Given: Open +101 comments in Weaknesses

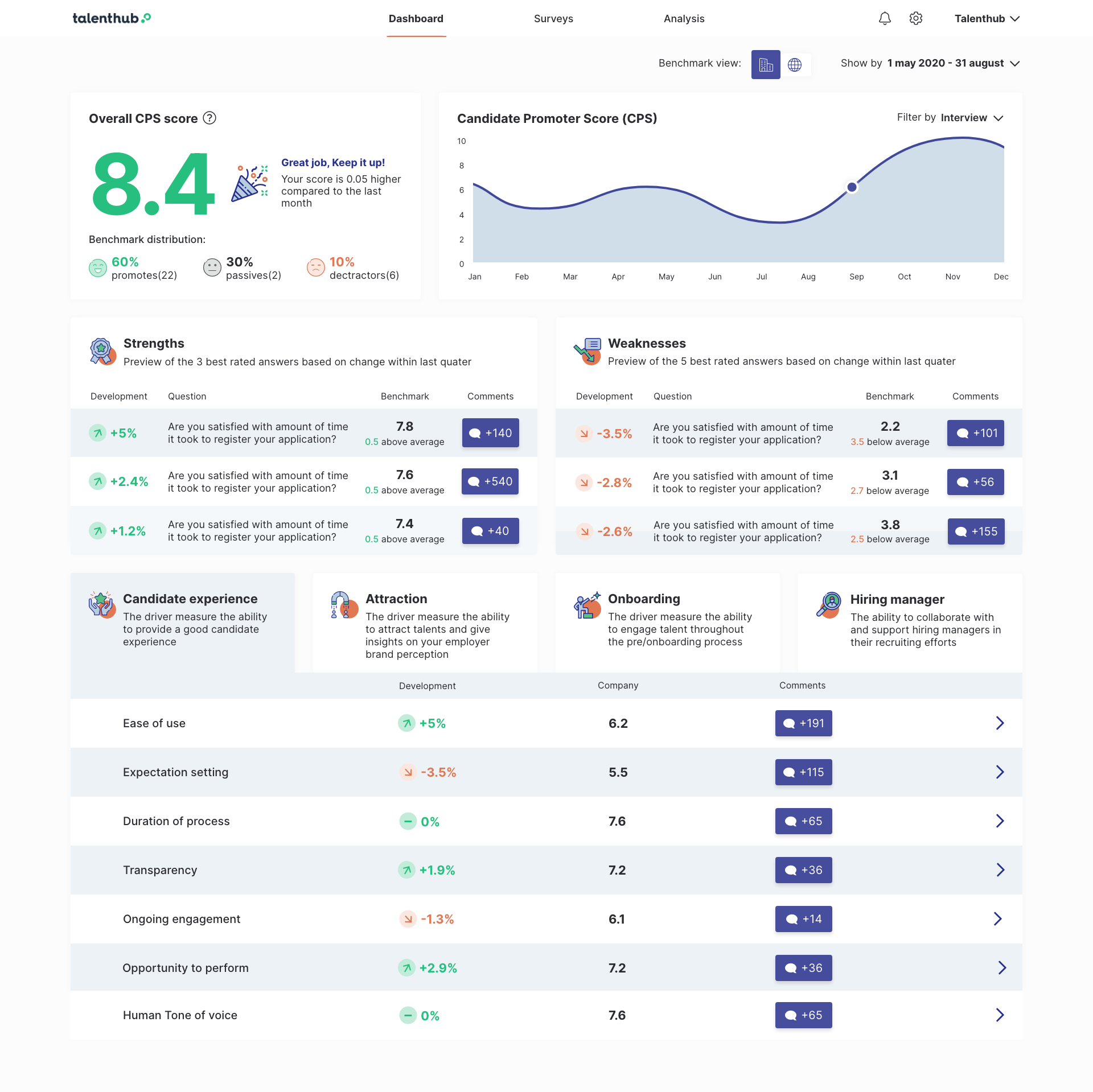Looking at the screenshot, I should pos(975,433).
